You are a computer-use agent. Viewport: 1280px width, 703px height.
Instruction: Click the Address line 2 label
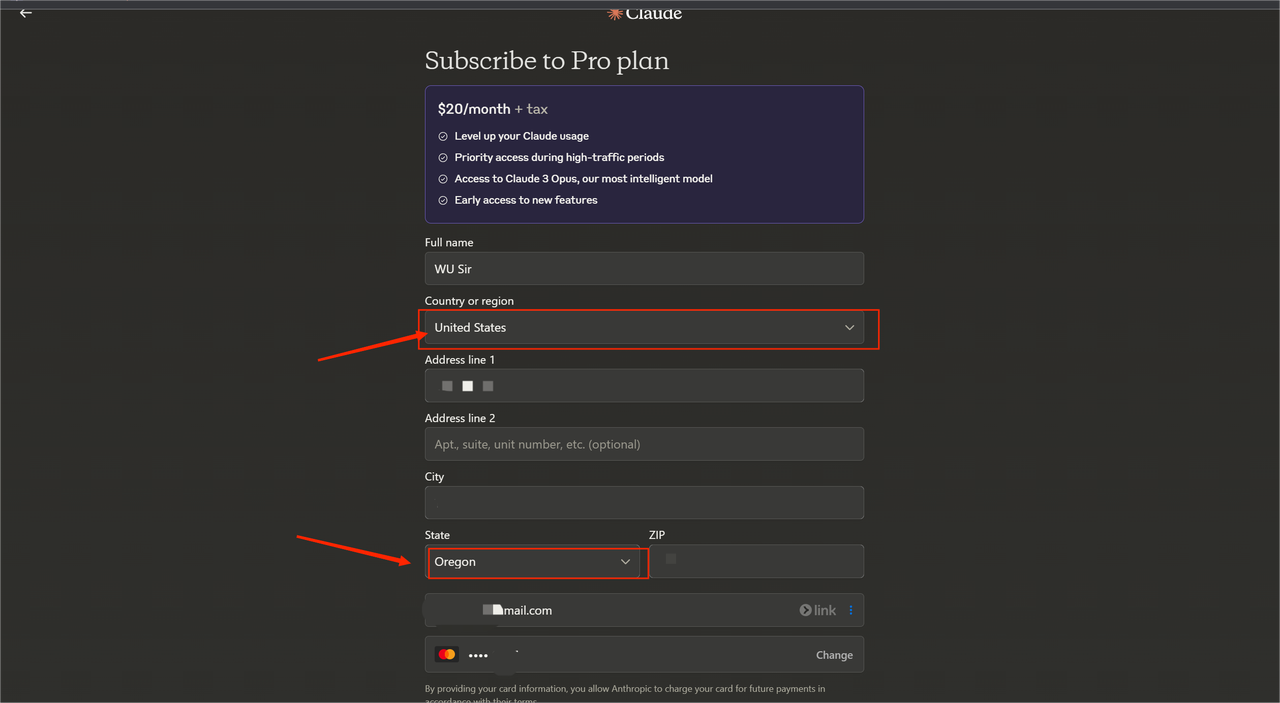tap(460, 418)
